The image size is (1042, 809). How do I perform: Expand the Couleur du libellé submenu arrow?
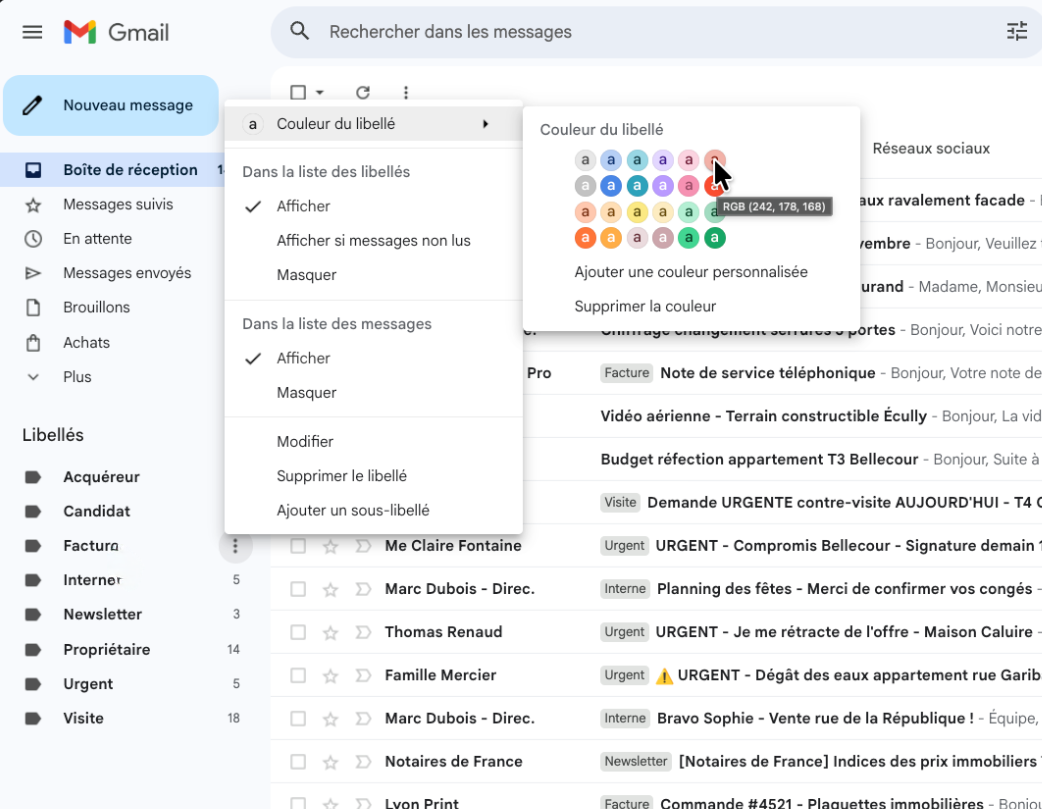486,124
